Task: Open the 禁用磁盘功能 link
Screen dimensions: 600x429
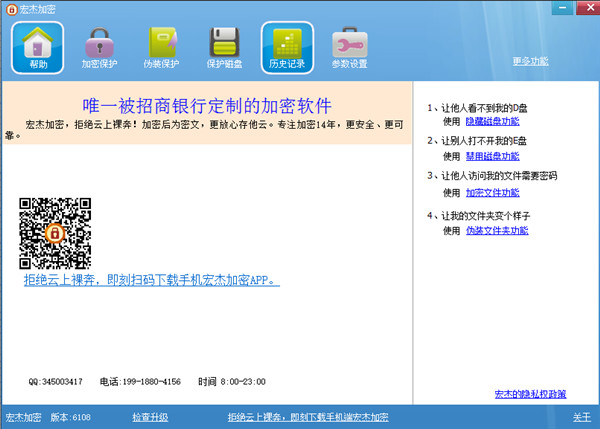Action: [492, 157]
